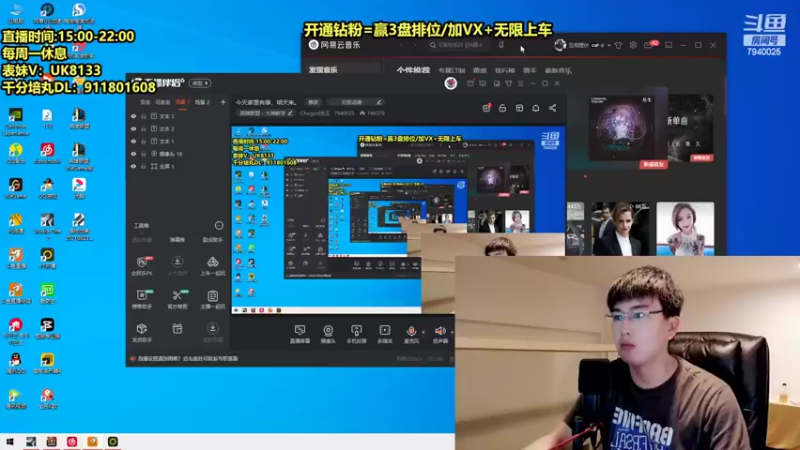This screenshot has height=450, width=800.
Task: Select the 文本 3 layer row
Action: (178, 116)
